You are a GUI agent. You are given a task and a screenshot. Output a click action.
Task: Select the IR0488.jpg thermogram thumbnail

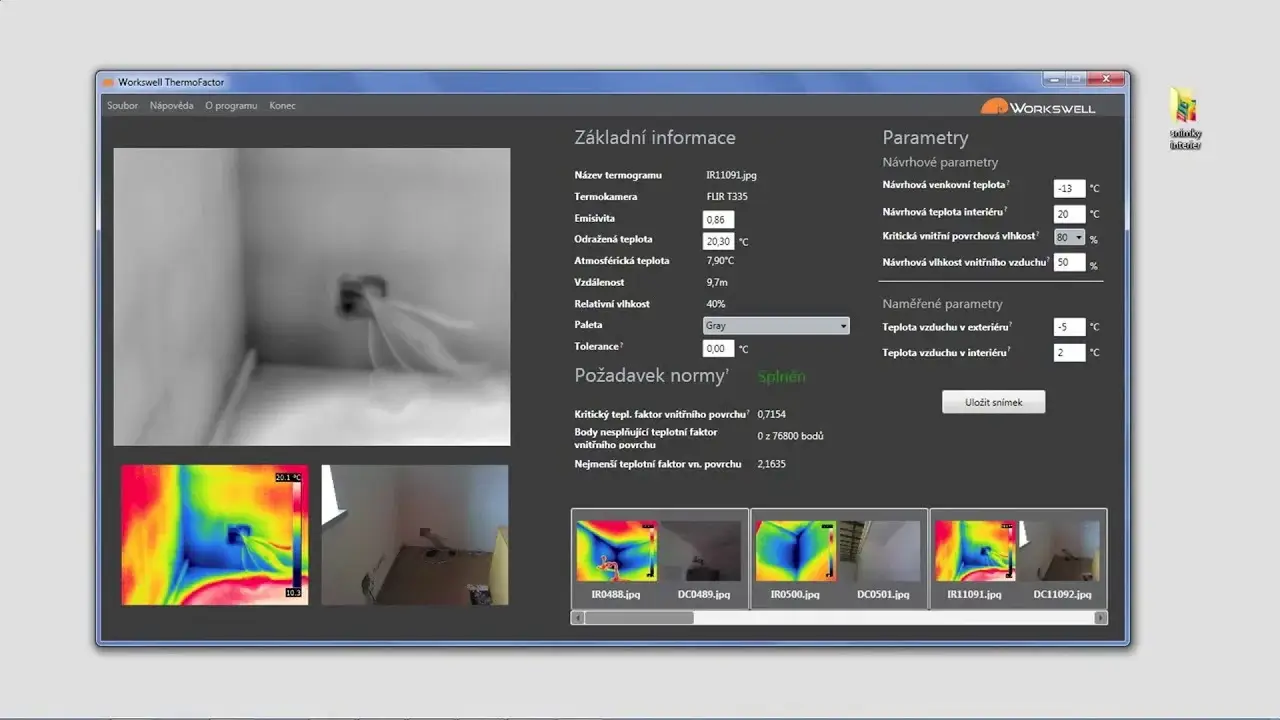pos(616,551)
